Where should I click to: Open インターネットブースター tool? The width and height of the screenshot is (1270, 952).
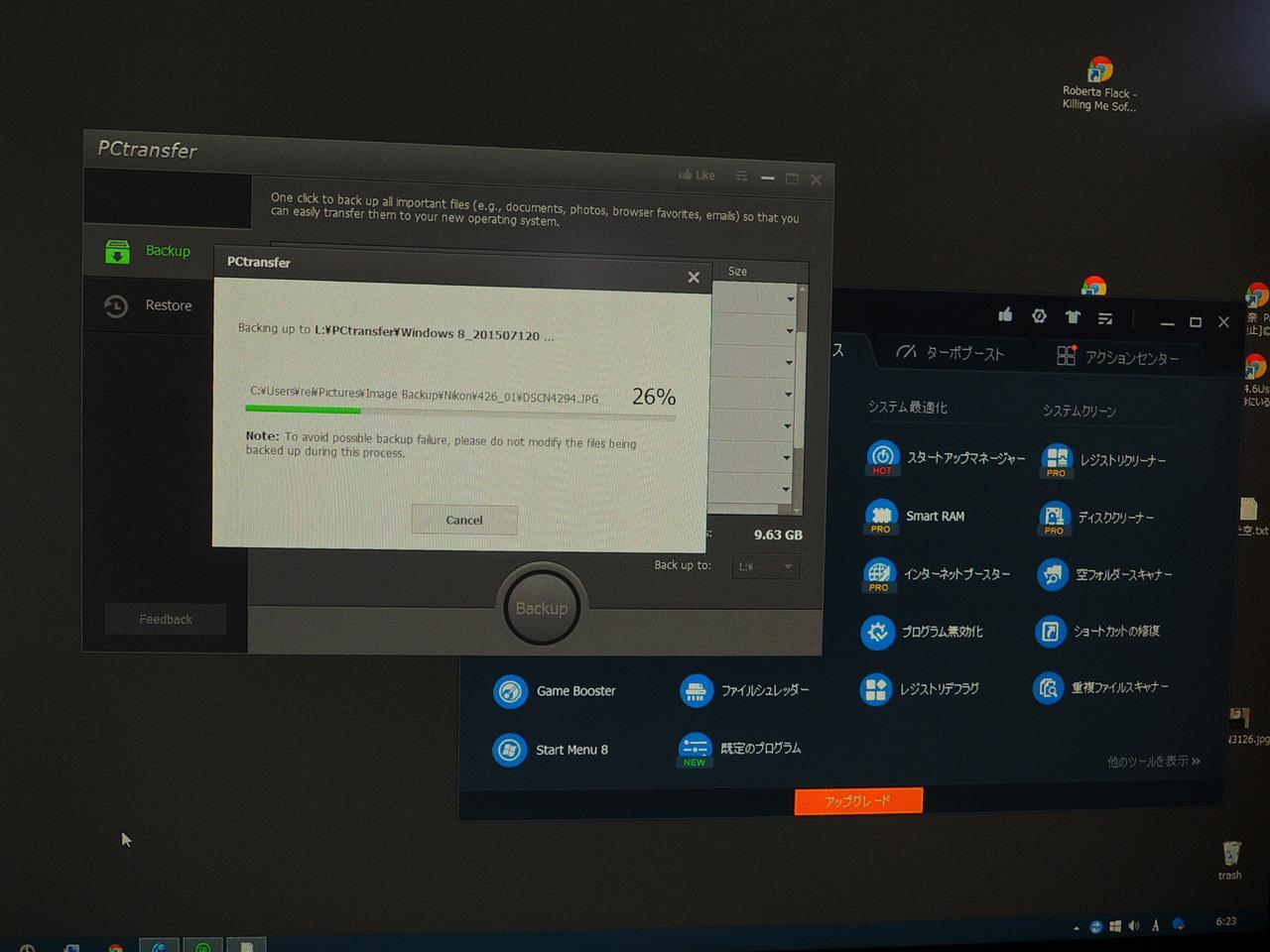click(937, 573)
